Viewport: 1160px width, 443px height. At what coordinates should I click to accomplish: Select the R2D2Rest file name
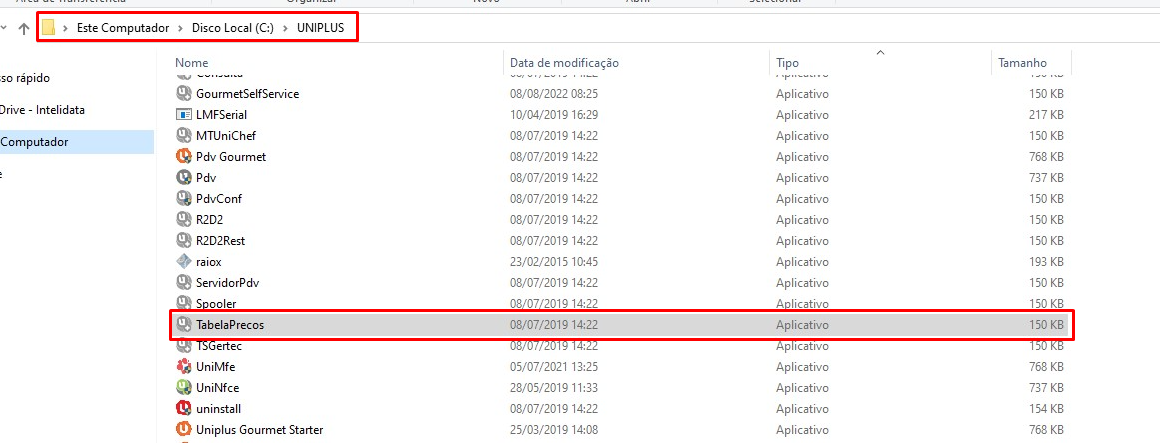[x=220, y=240]
